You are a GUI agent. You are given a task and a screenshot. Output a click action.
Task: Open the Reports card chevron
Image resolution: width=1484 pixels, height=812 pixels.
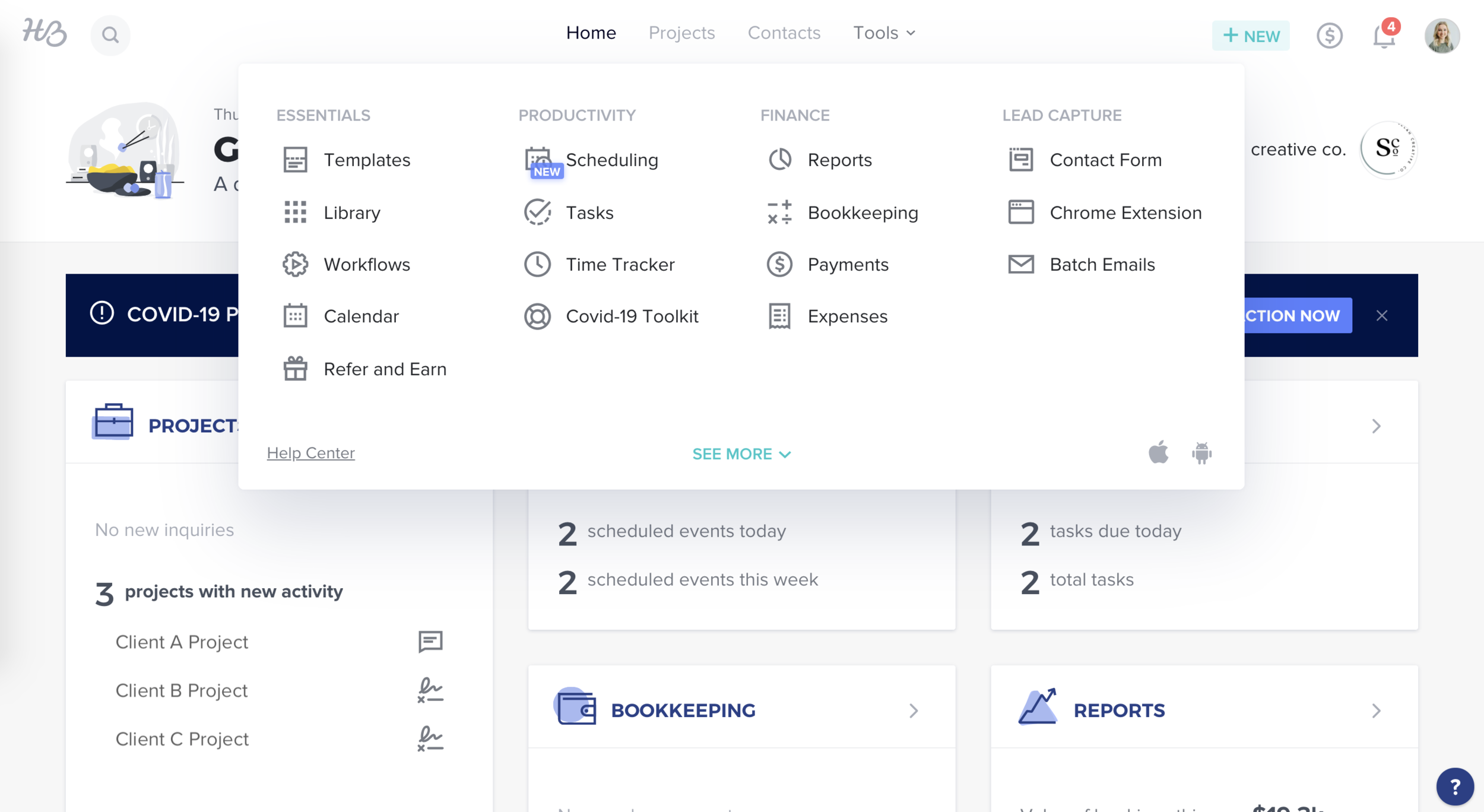(1377, 710)
